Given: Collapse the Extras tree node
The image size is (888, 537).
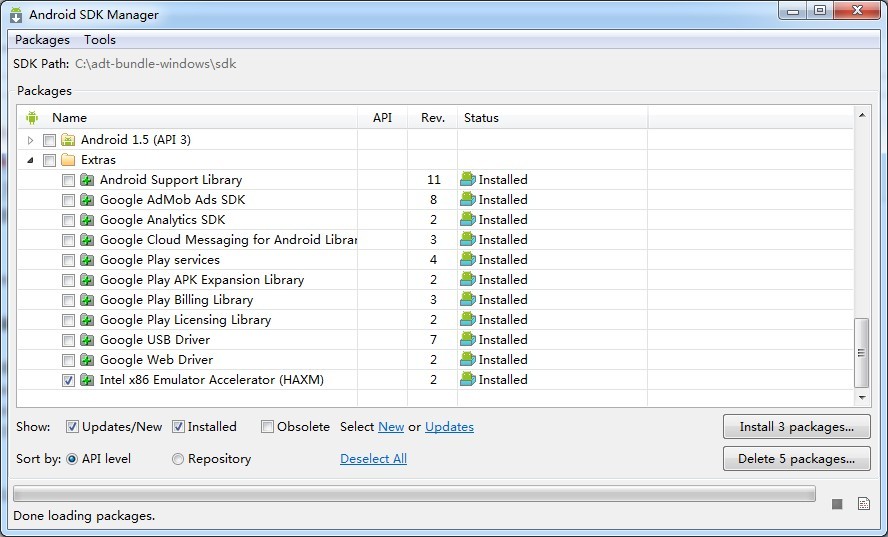Looking at the screenshot, I should [30, 160].
